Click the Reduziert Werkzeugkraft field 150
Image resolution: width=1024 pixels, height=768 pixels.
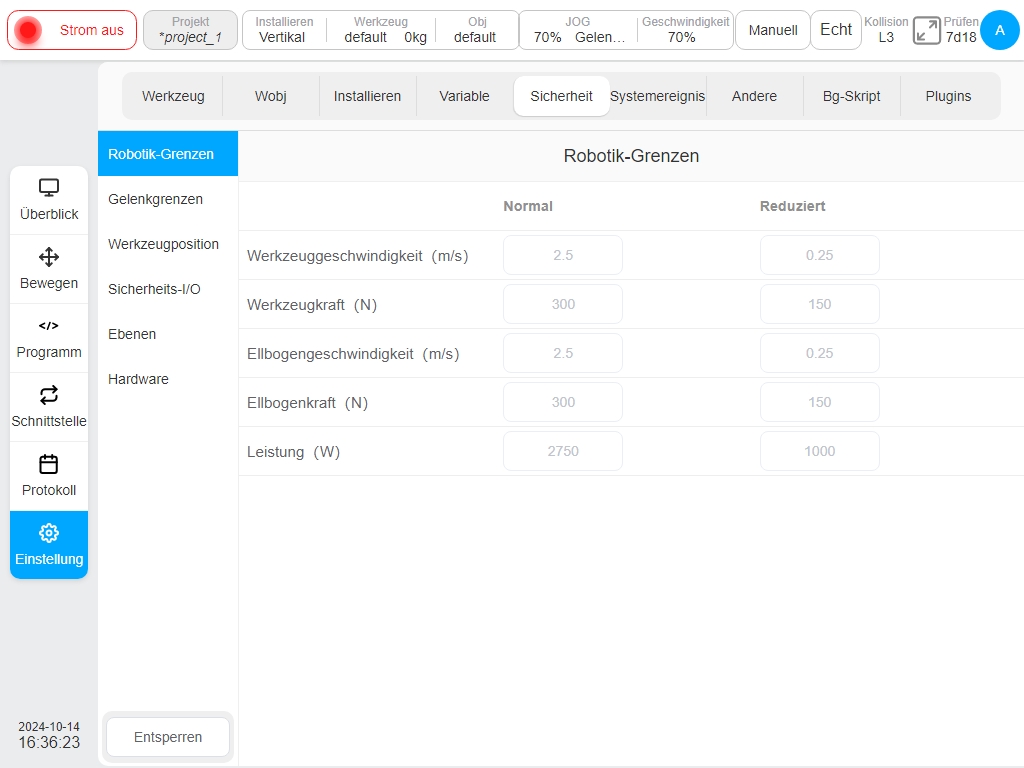[820, 304]
